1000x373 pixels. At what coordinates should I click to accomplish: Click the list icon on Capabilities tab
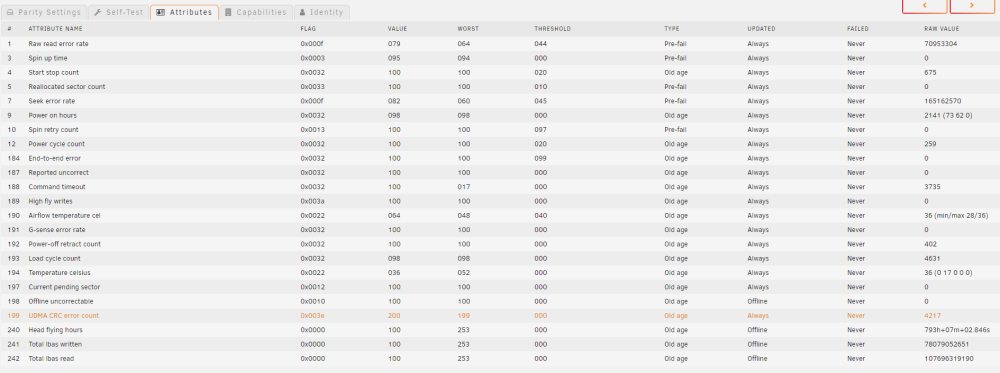coord(228,12)
